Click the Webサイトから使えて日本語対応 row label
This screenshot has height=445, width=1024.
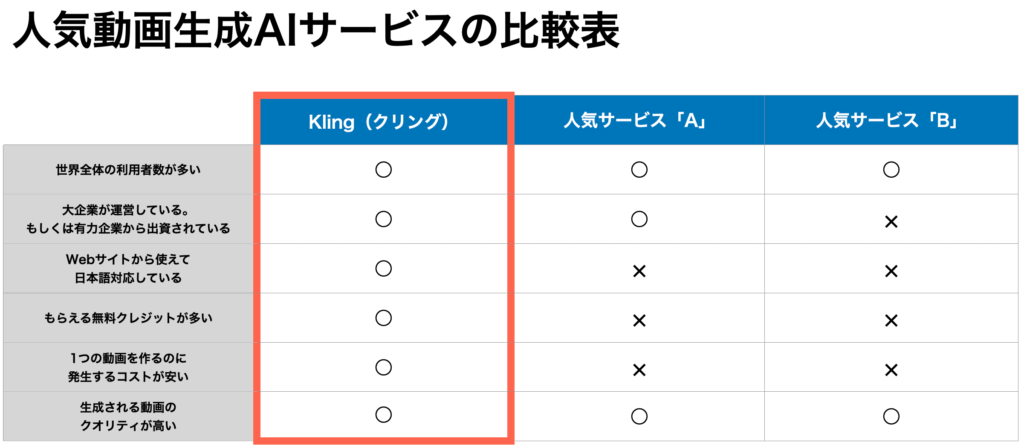(129, 268)
